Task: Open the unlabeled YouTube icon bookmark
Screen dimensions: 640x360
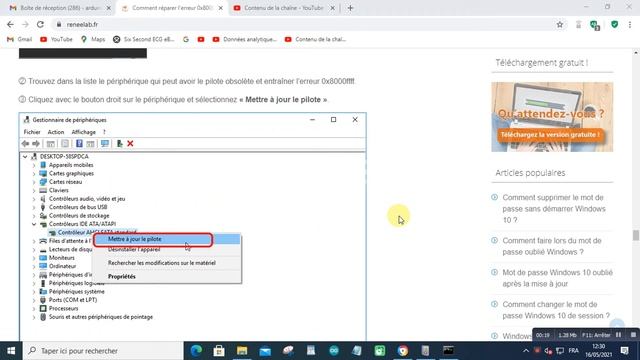Action: tap(201, 39)
